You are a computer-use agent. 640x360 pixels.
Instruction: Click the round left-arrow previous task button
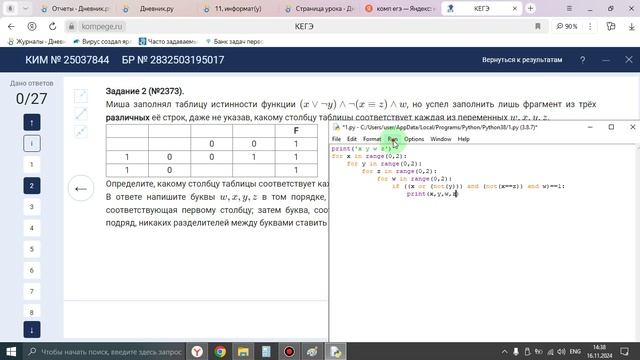pos(81,189)
